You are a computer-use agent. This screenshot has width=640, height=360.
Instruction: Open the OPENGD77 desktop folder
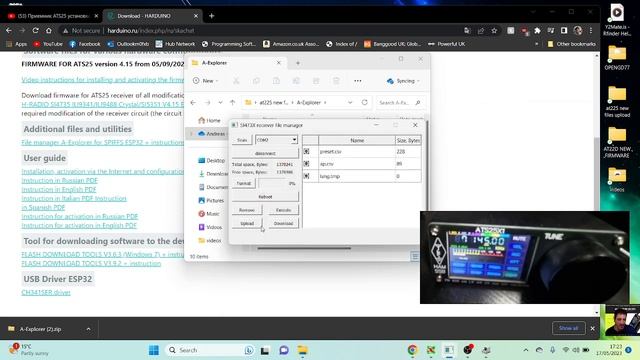[x=617, y=58]
